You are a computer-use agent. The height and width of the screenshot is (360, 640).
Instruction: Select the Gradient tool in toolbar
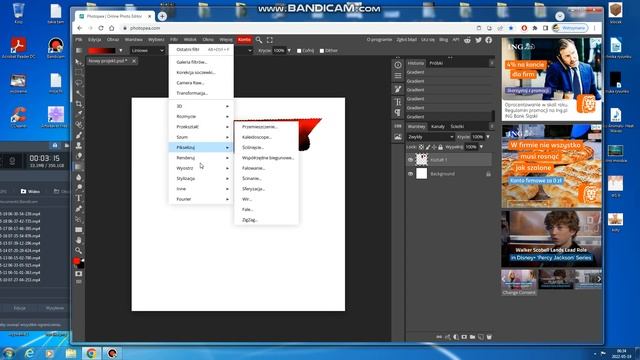[x=79, y=167]
